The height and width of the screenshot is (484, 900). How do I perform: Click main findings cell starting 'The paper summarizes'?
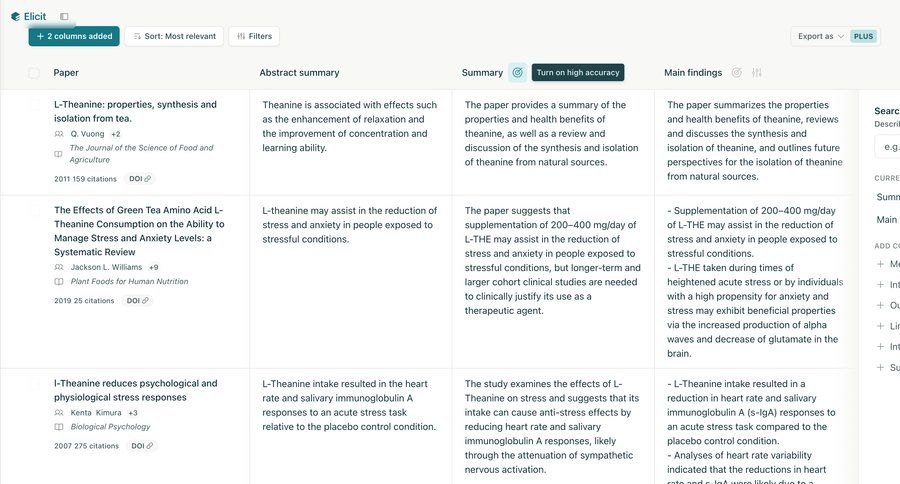point(754,141)
